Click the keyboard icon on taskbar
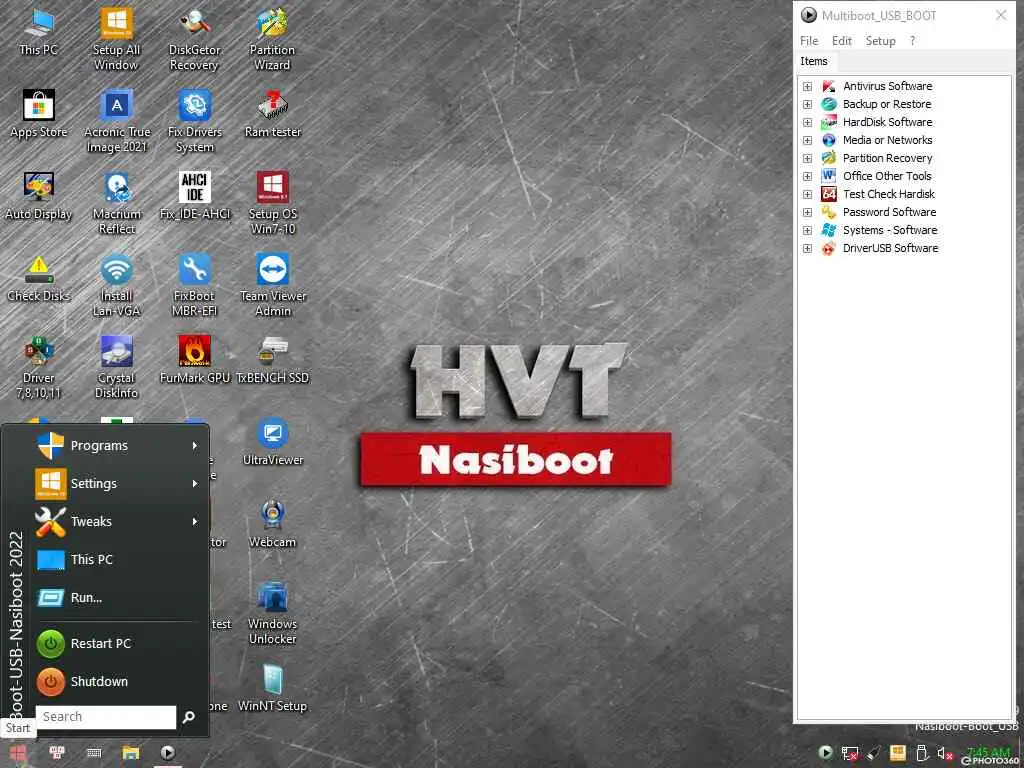Screen dimensions: 1024x768 [94, 753]
